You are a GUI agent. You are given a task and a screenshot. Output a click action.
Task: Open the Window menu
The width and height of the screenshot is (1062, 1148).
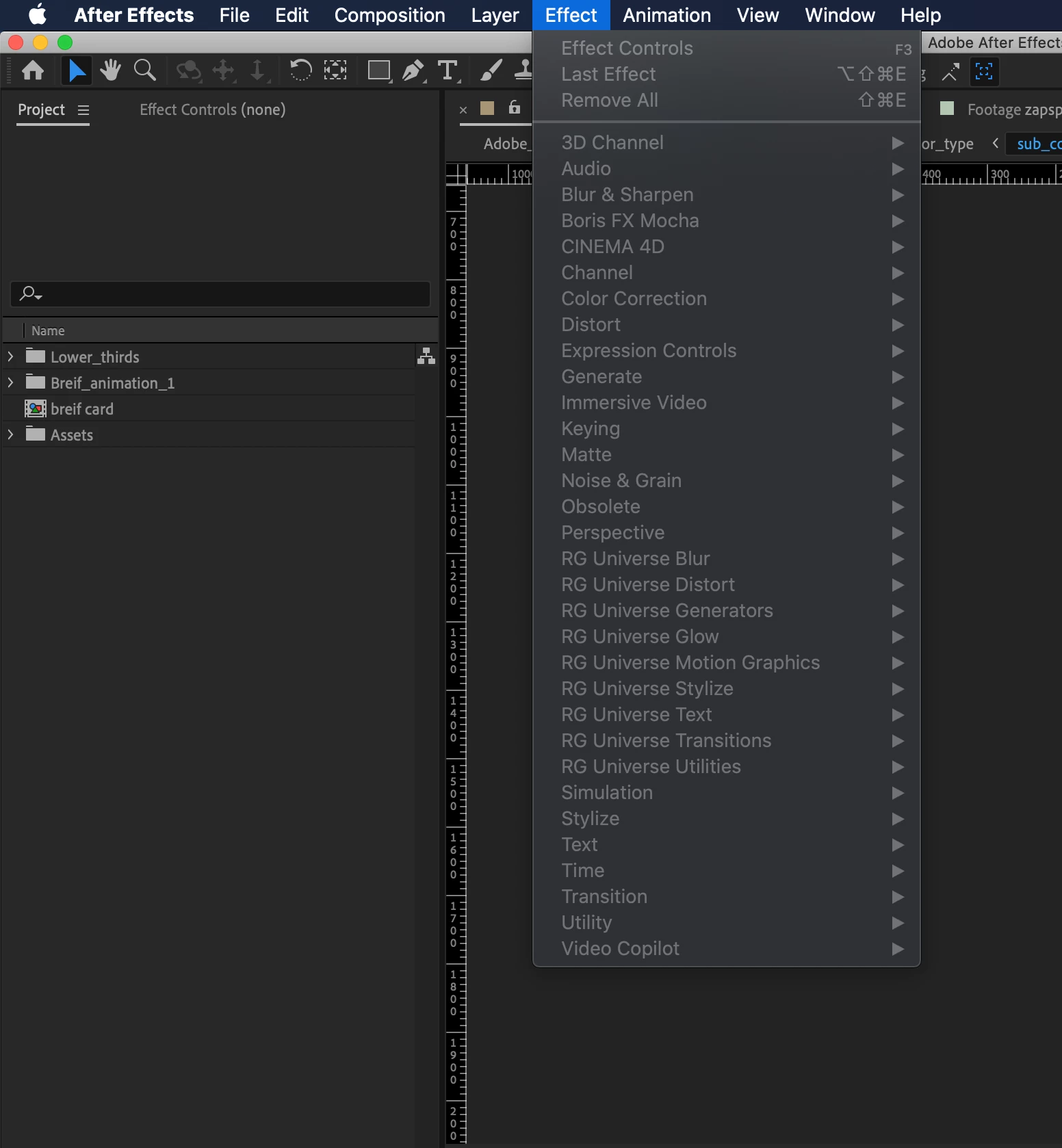[840, 15]
